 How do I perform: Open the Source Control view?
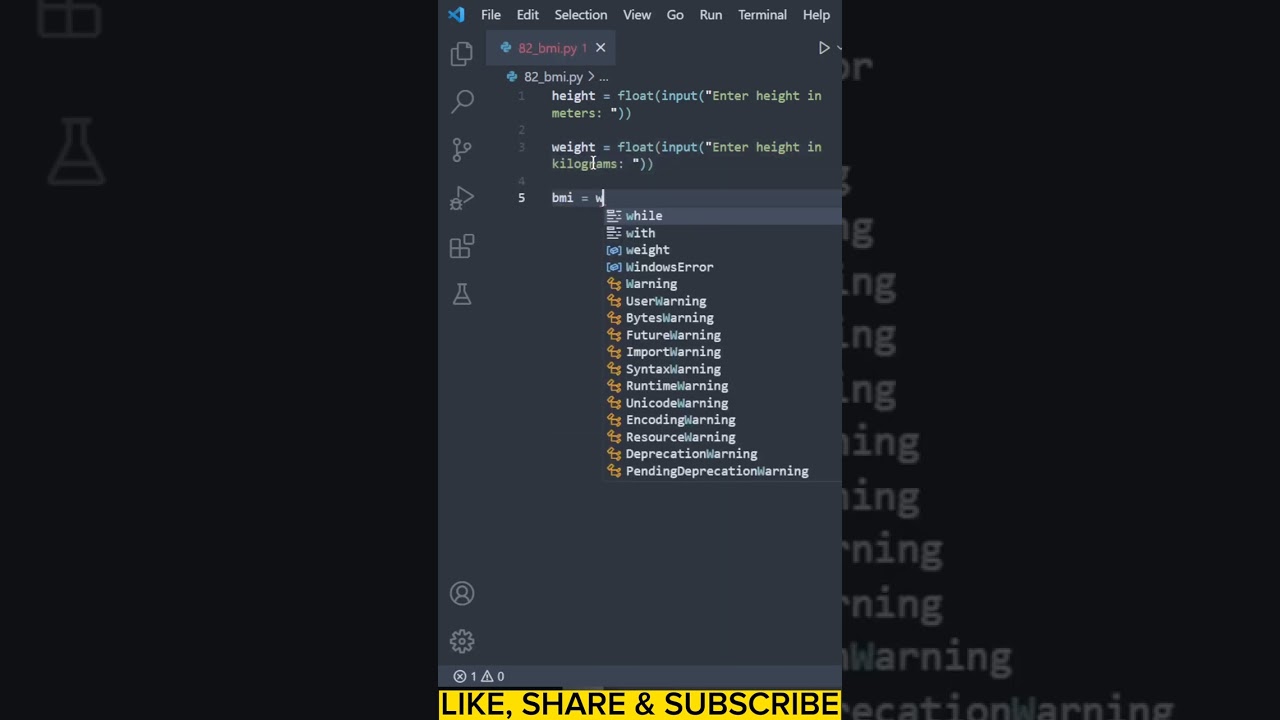462,149
